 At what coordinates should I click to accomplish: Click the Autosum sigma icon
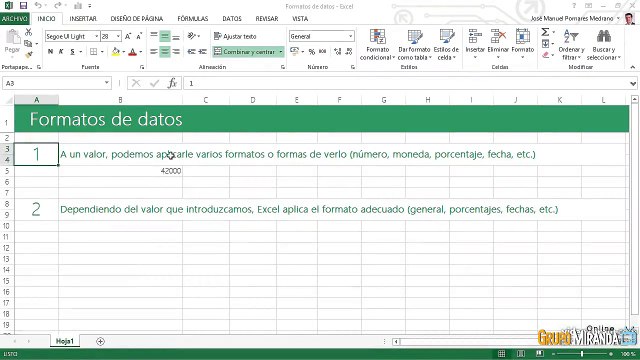coord(545,32)
